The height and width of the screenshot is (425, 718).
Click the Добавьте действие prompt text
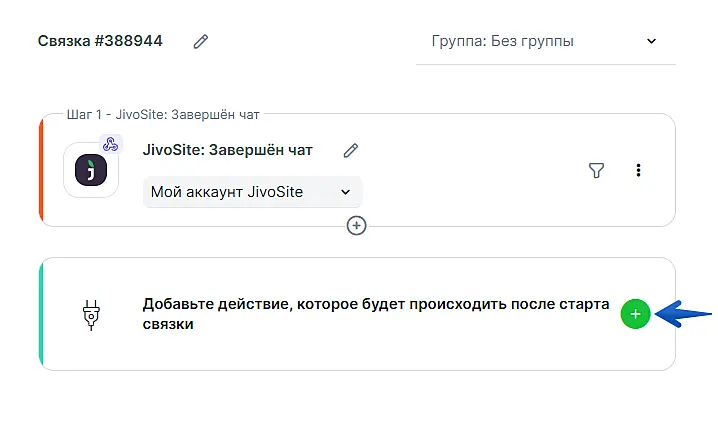pos(375,314)
